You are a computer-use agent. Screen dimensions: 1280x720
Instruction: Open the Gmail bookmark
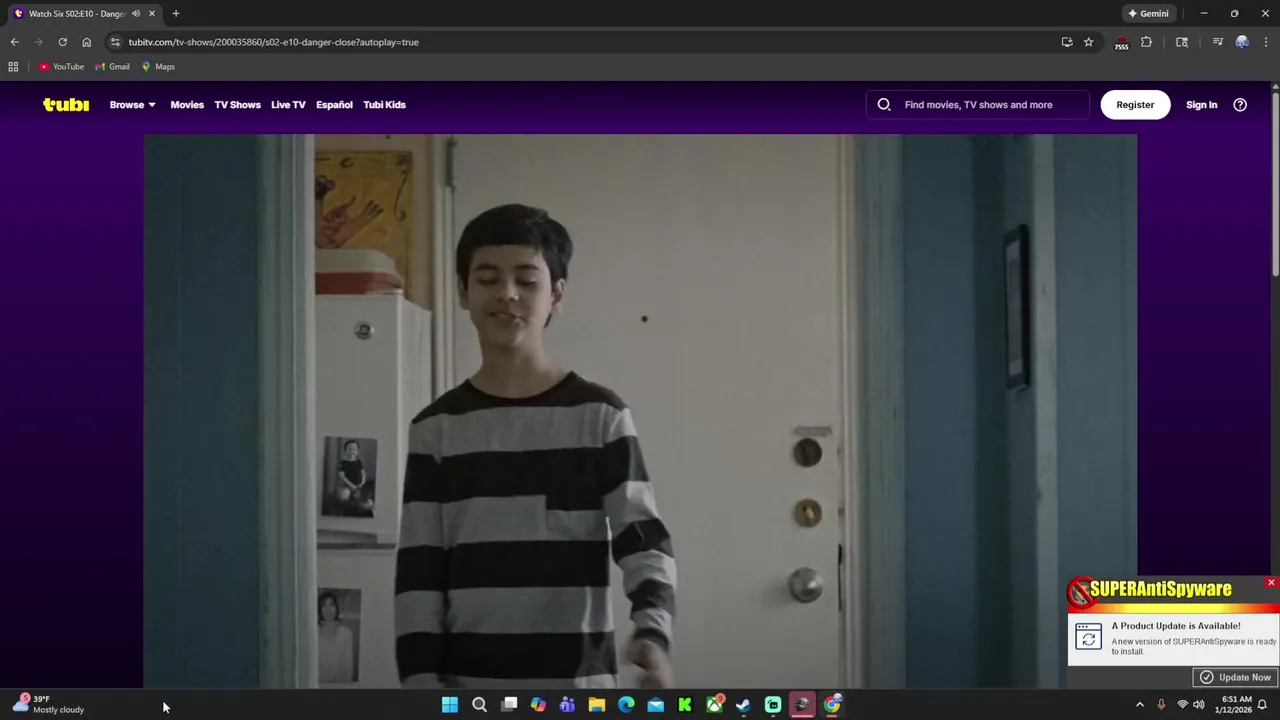pos(113,67)
